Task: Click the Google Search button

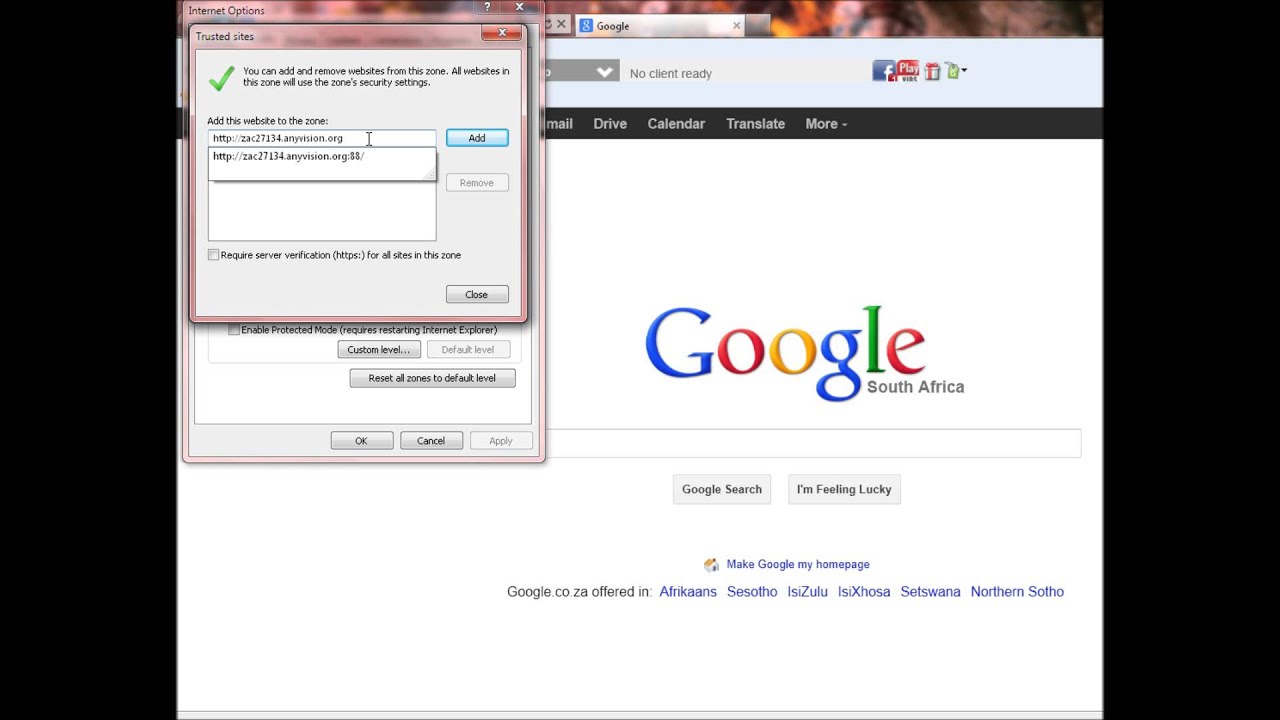Action: [x=722, y=489]
